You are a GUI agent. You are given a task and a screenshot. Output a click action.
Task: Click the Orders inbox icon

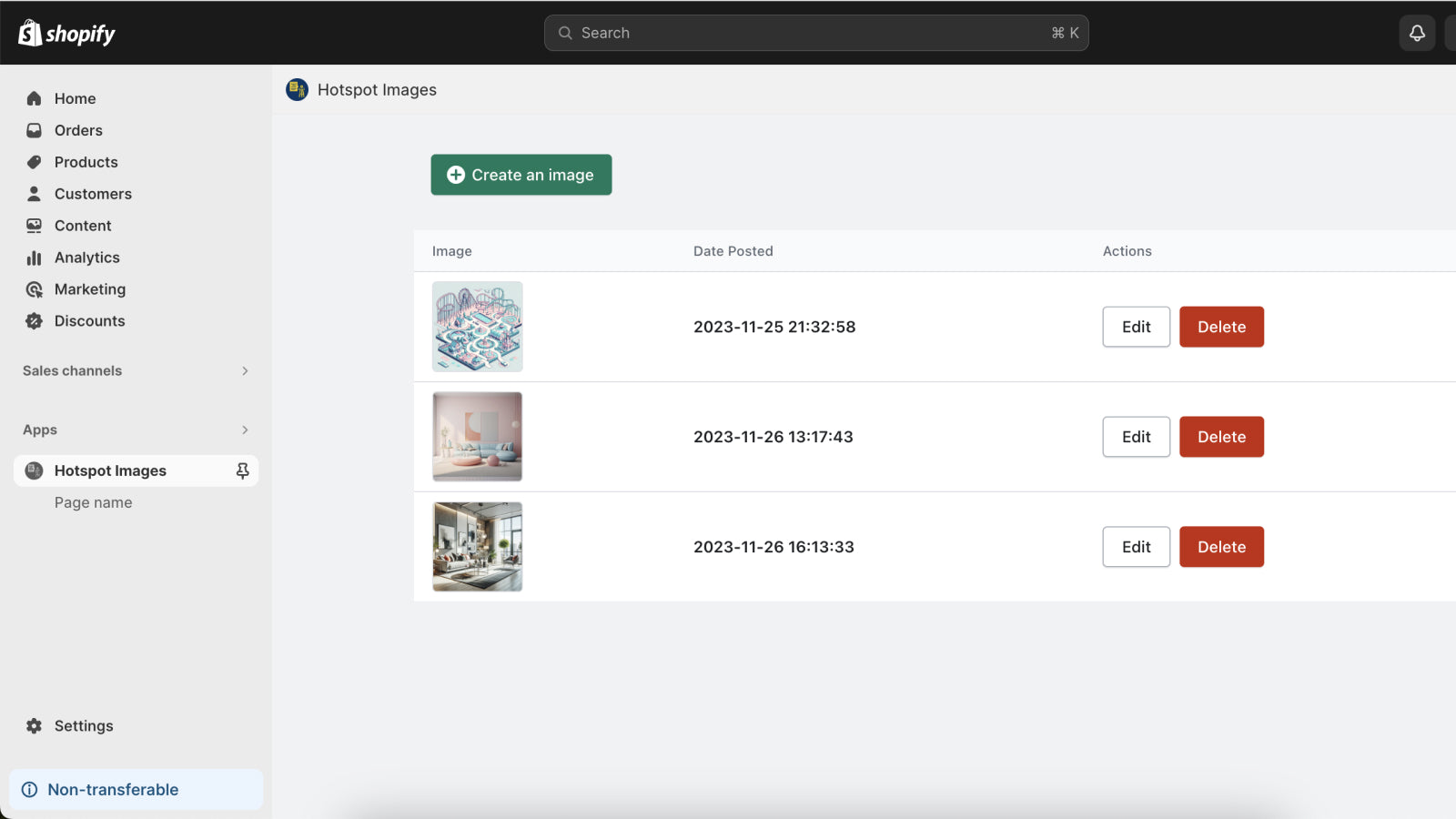[x=34, y=130]
